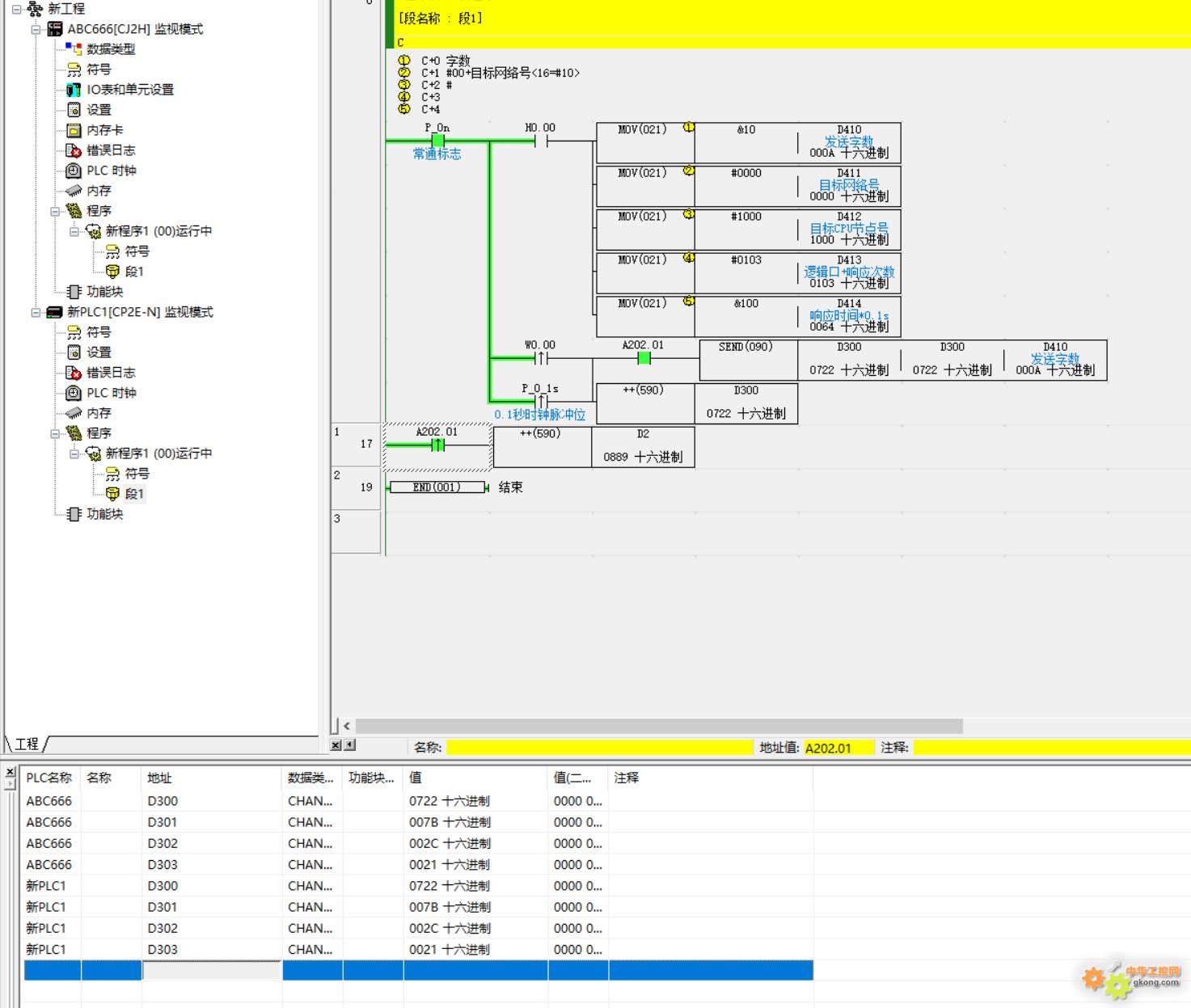
Task: Click the 地址值 field showing A202.01
Action: 838,748
